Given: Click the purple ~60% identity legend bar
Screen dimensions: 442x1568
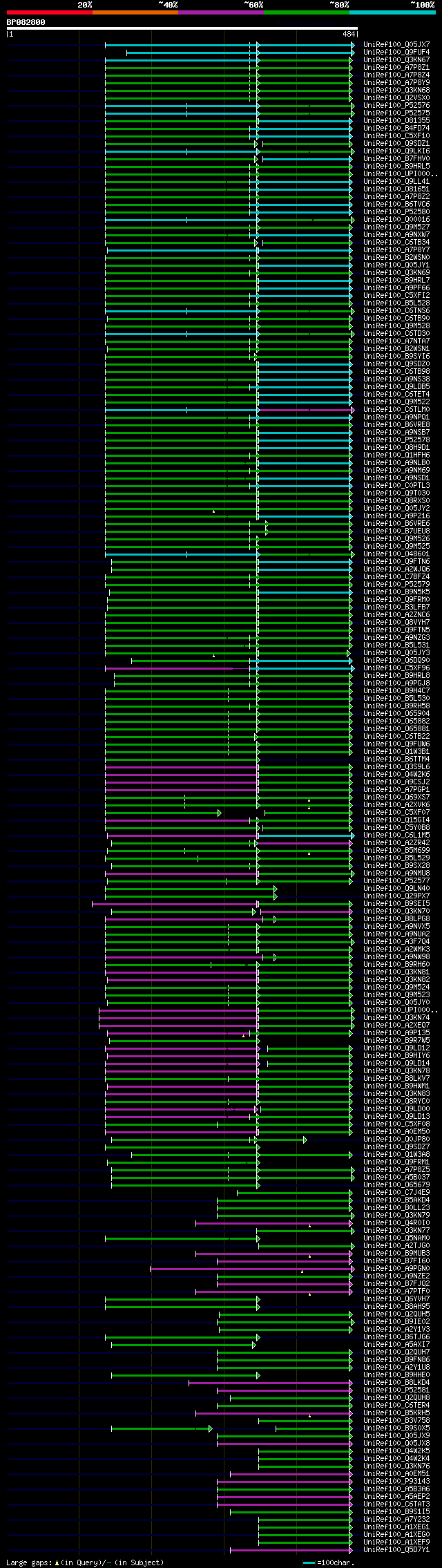Looking at the screenshot, I should click(x=220, y=12).
